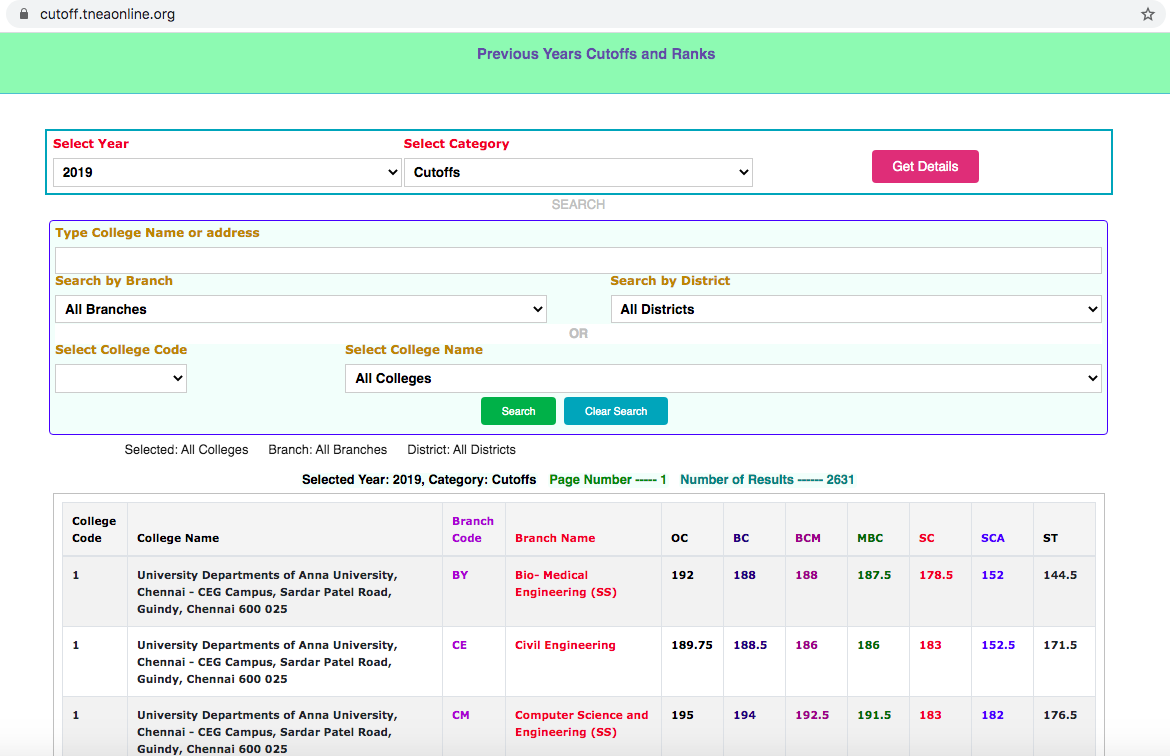The height and width of the screenshot is (756, 1170).
Task: Open the Search by District dropdown
Action: [856, 309]
